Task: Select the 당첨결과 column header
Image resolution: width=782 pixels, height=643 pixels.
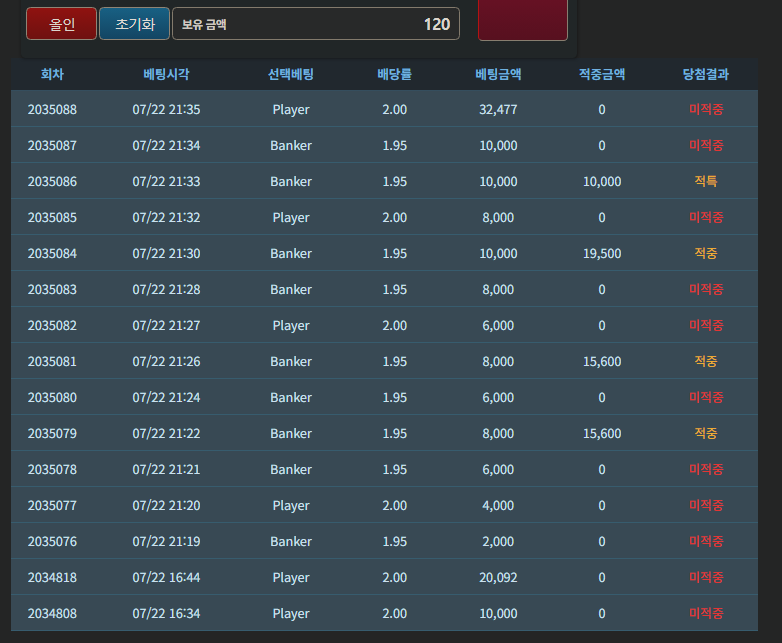Action: coord(706,74)
